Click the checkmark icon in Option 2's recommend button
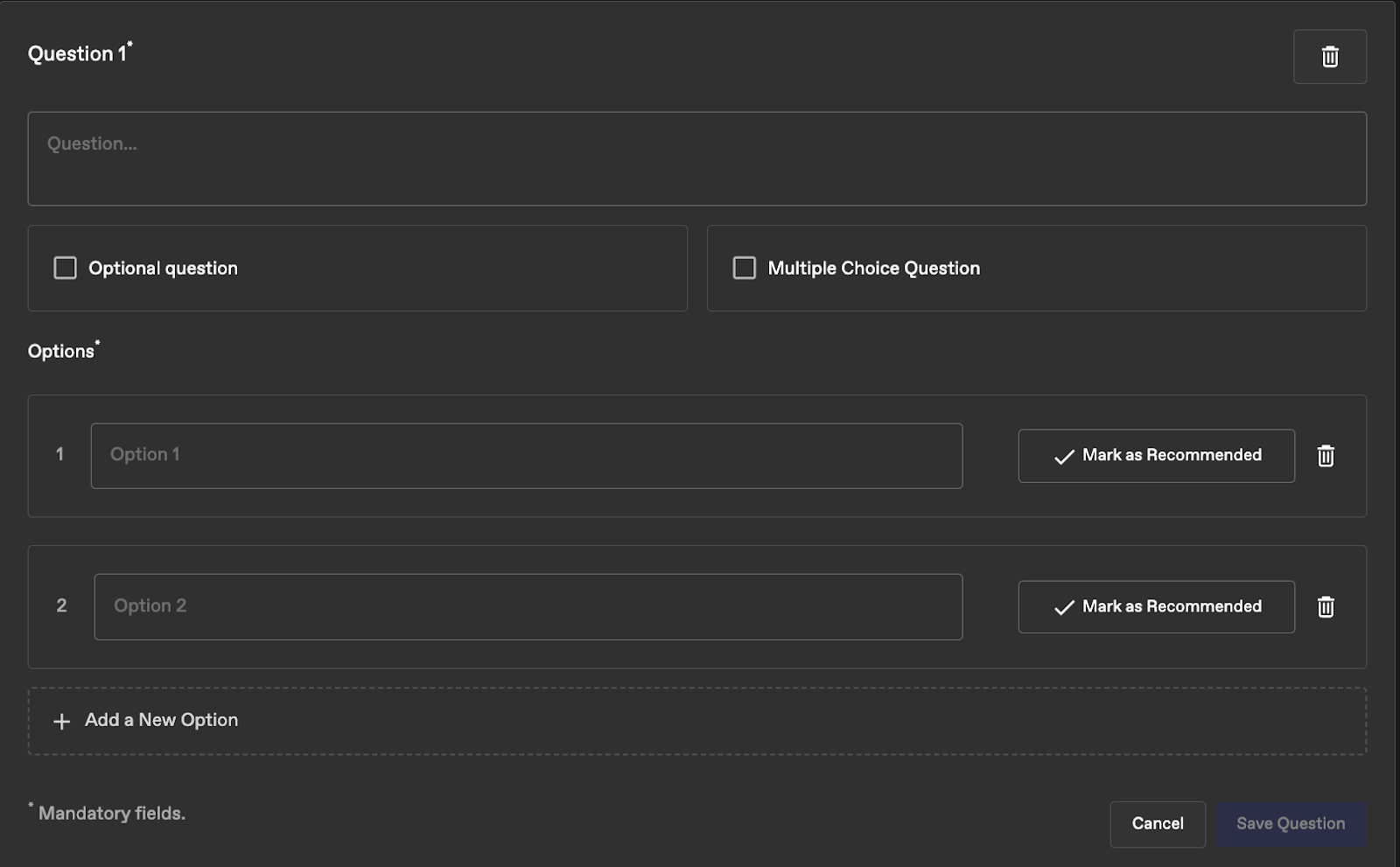Viewport: 1400px width, 867px height. [1064, 608]
